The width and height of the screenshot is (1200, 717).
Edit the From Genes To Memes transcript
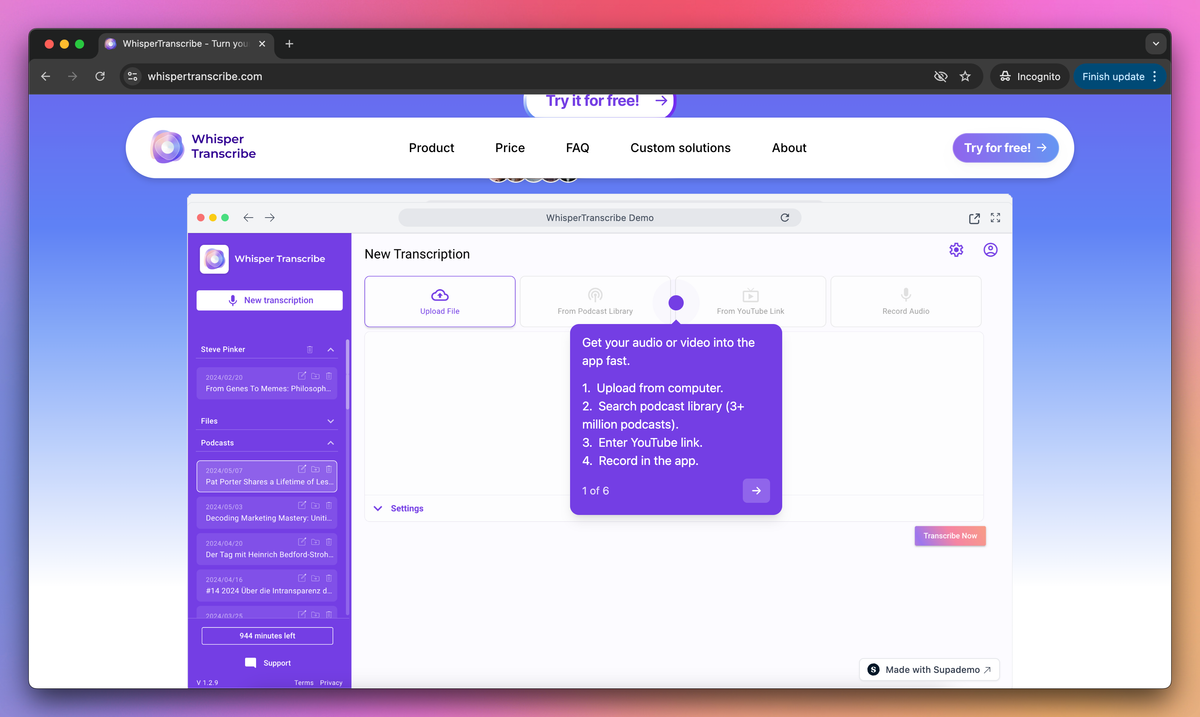pyautogui.click(x=302, y=376)
